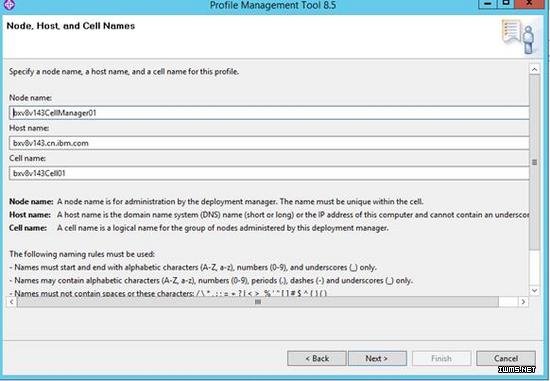Screen dimensions: 550x381
Task: Click the 'Node, Host, and Cell Names' heading
Action: pos(71,26)
